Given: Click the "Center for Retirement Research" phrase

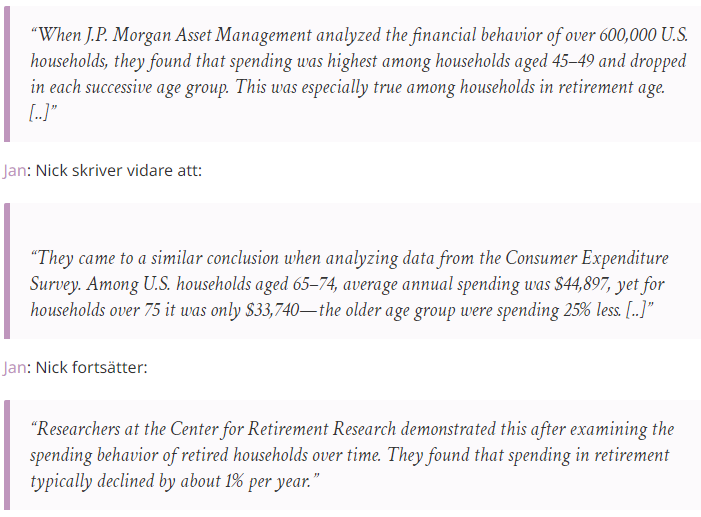Looking at the screenshot, I should tap(302, 430).
